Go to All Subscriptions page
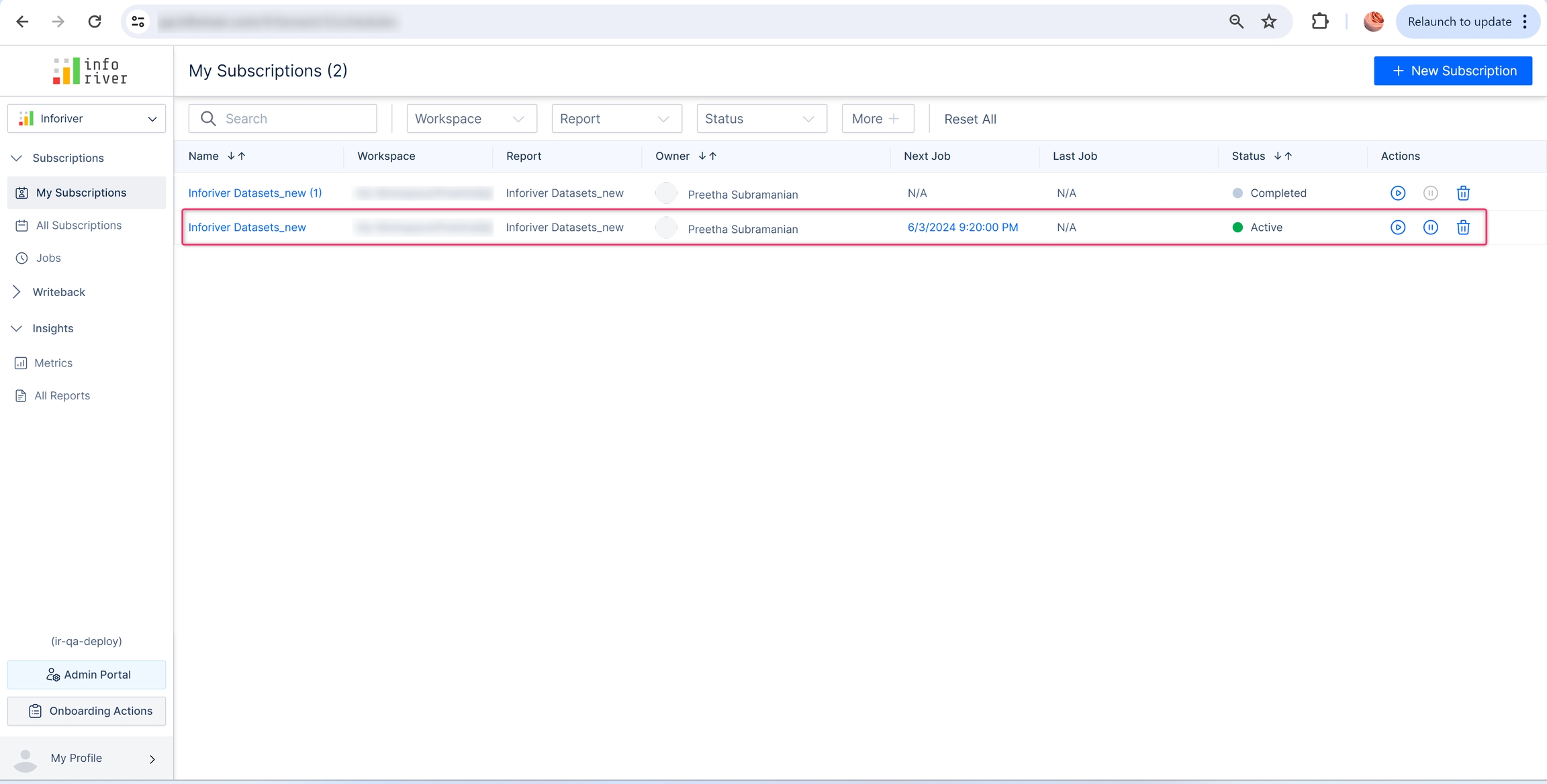Screen dimensions: 1547x784 (x=79, y=226)
